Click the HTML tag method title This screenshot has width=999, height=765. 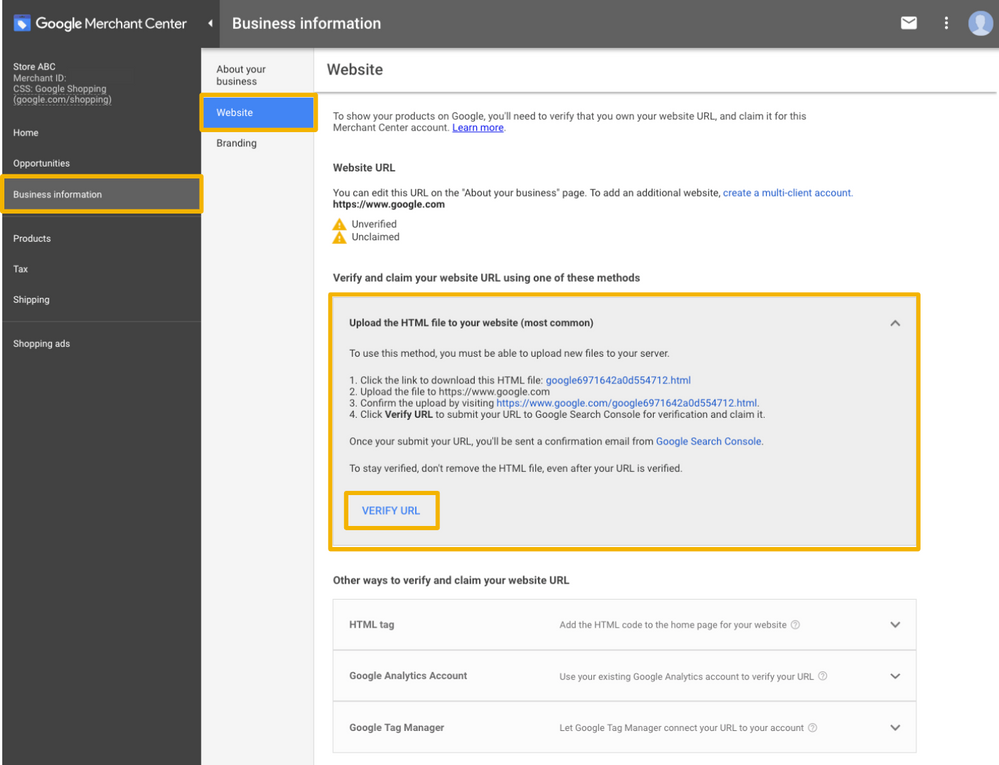[371, 625]
